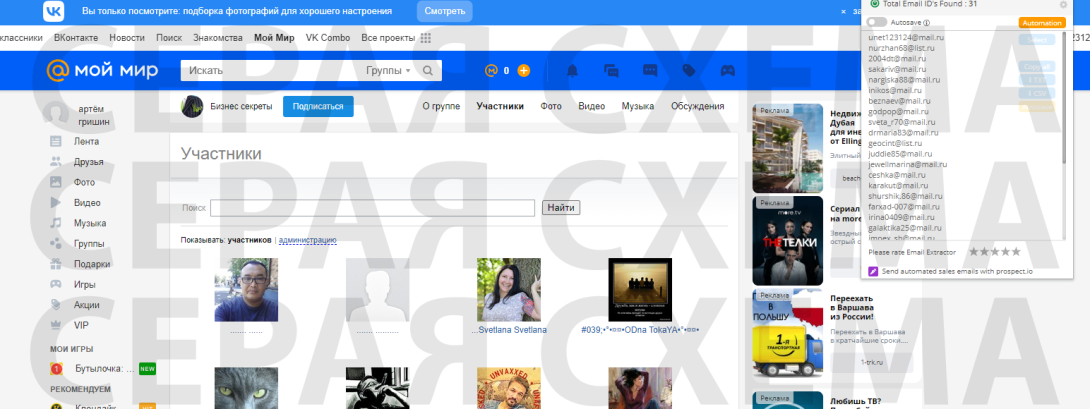Click ВКонтакте in the top navigation

click(x=76, y=38)
